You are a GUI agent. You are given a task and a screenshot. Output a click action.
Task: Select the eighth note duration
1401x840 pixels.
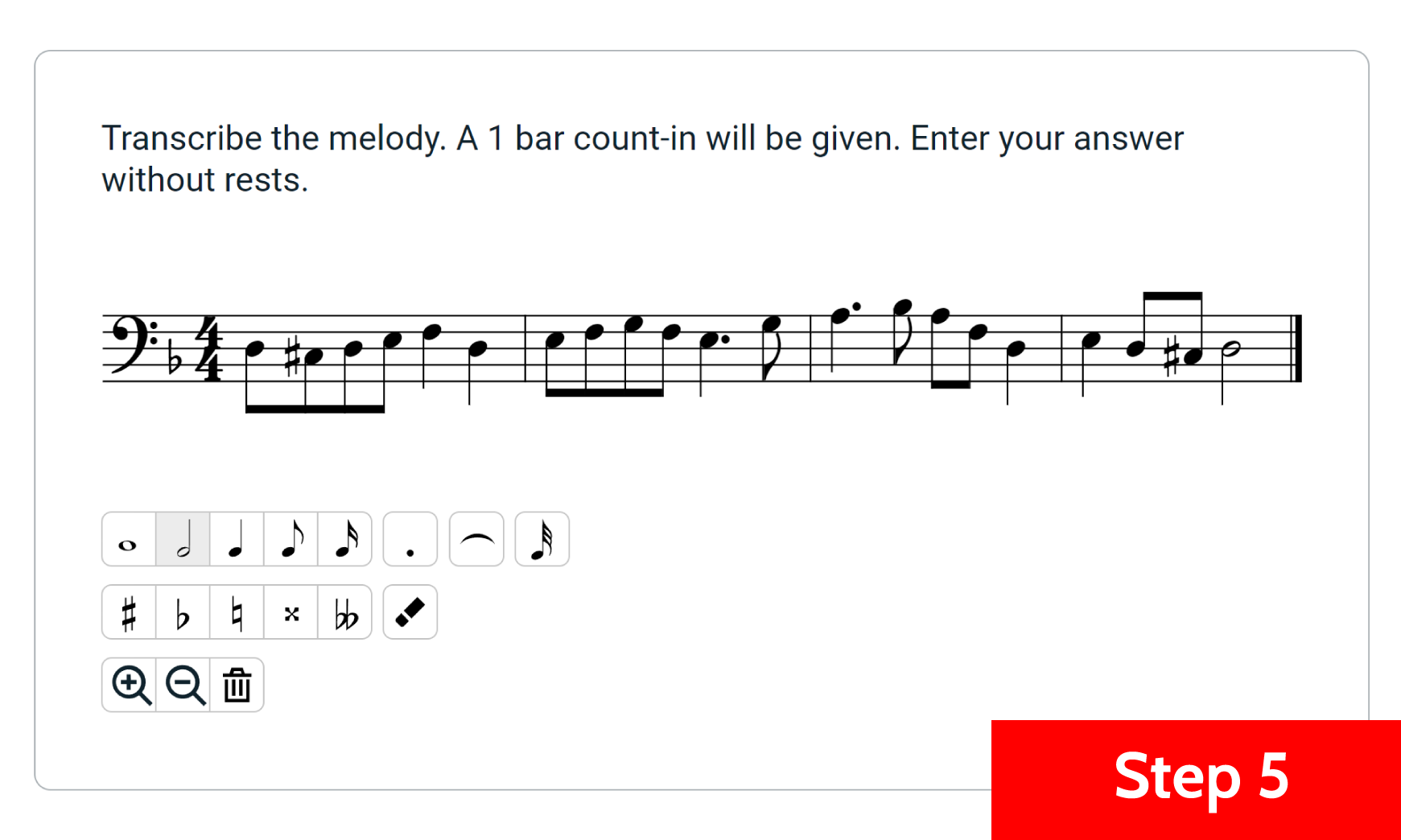click(x=291, y=539)
